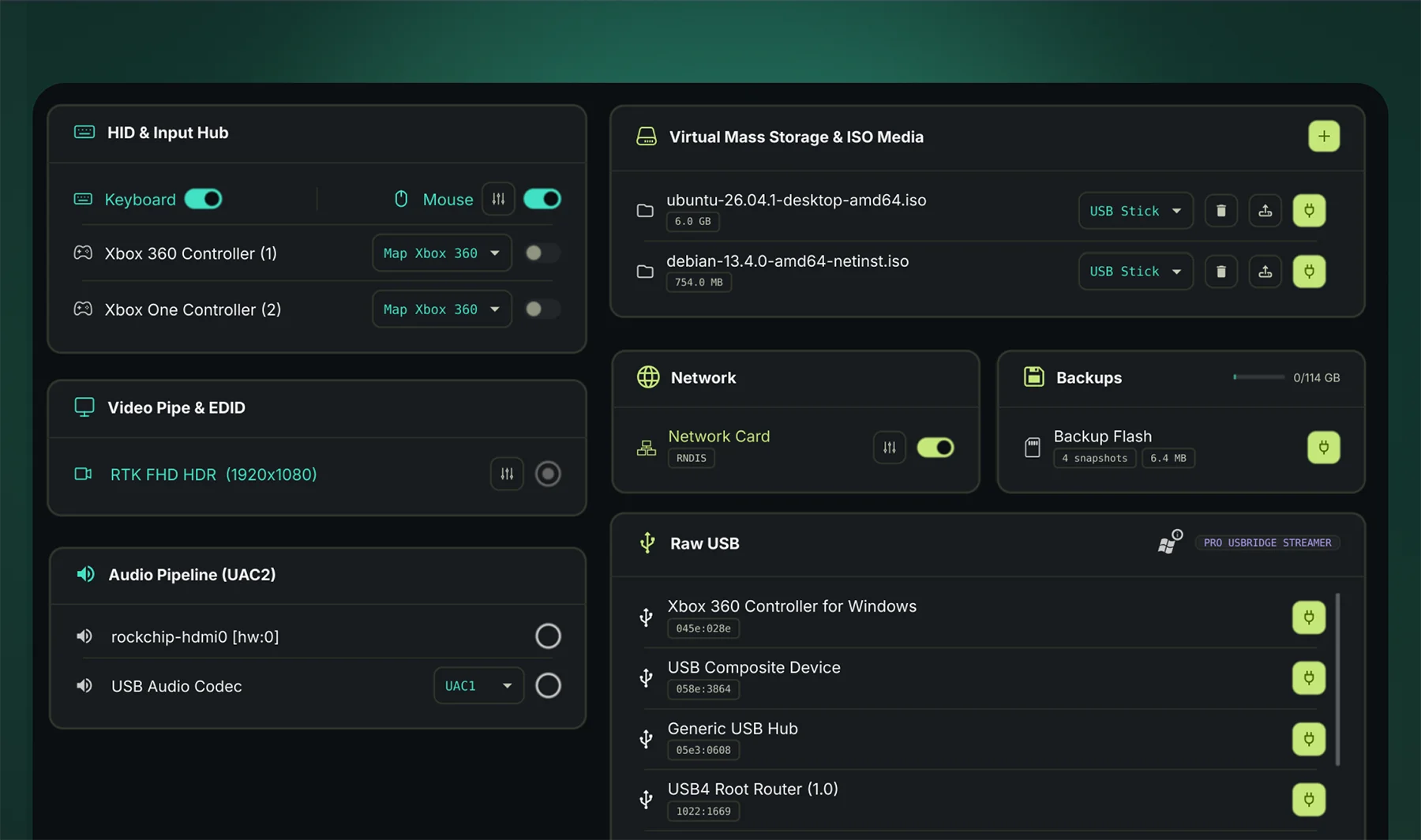Select USB Audio Codec radio button
Screen dimensions: 1421x840
click(548, 685)
